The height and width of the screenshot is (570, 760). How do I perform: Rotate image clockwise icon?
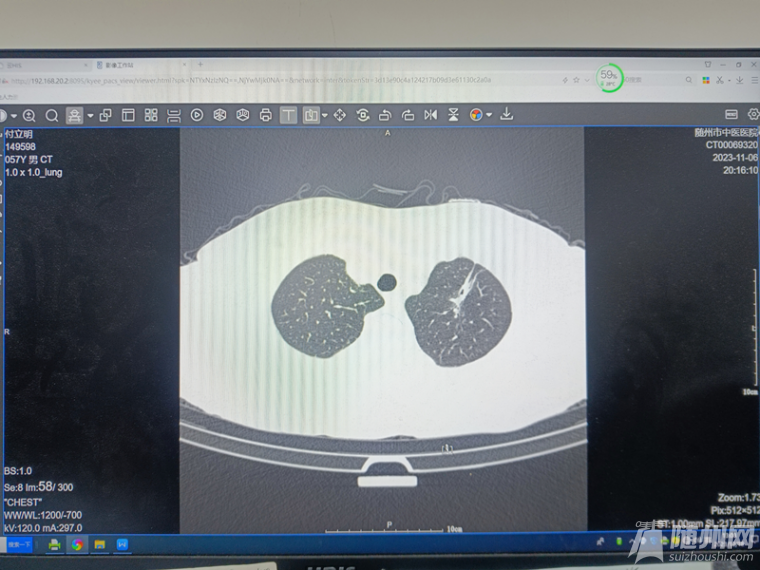point(408,115)
